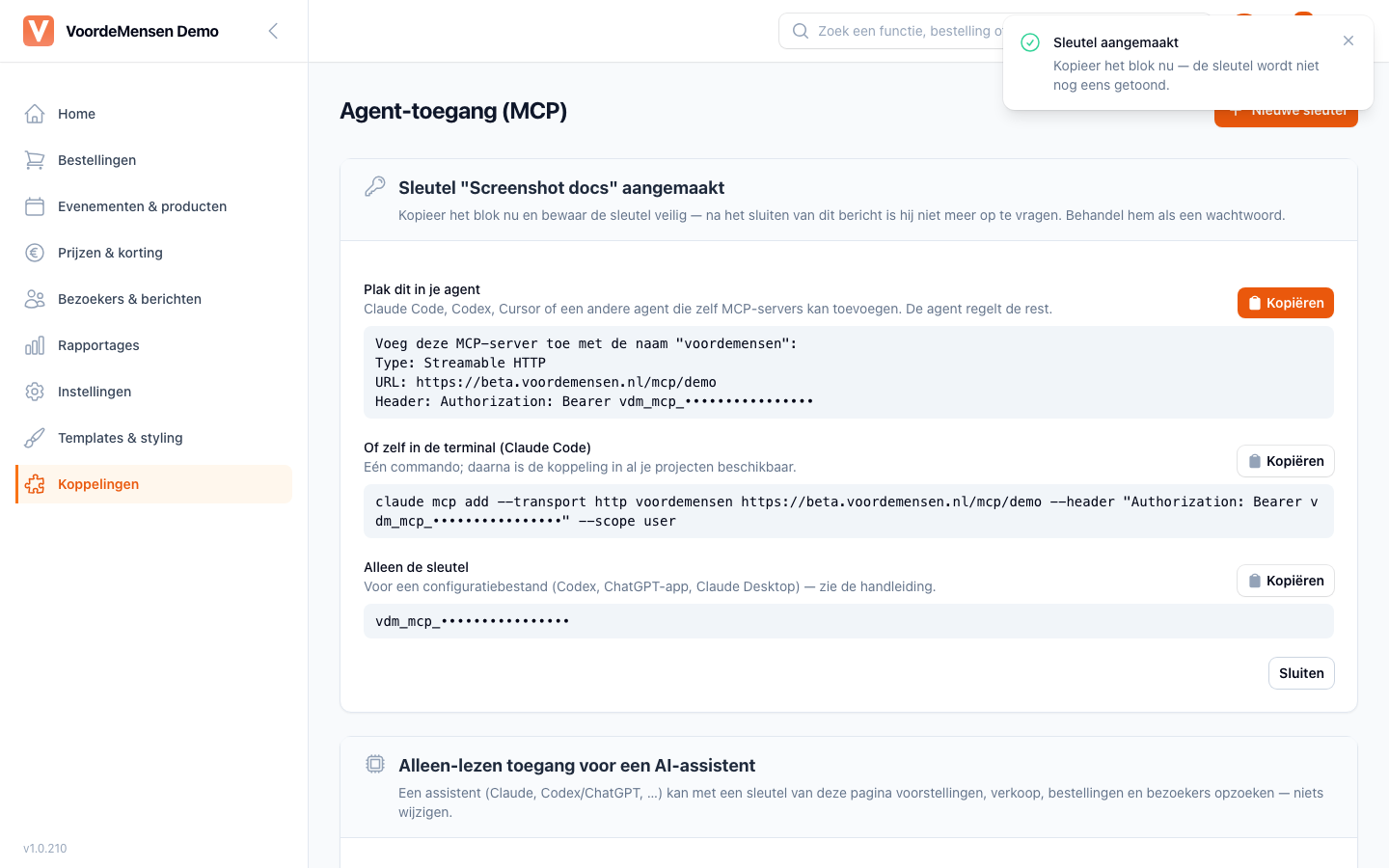Click the Bezoekers & berichten people icon
Image resolution: width=1389 pixels, height=868 pixels.
[x=35, y=299]
